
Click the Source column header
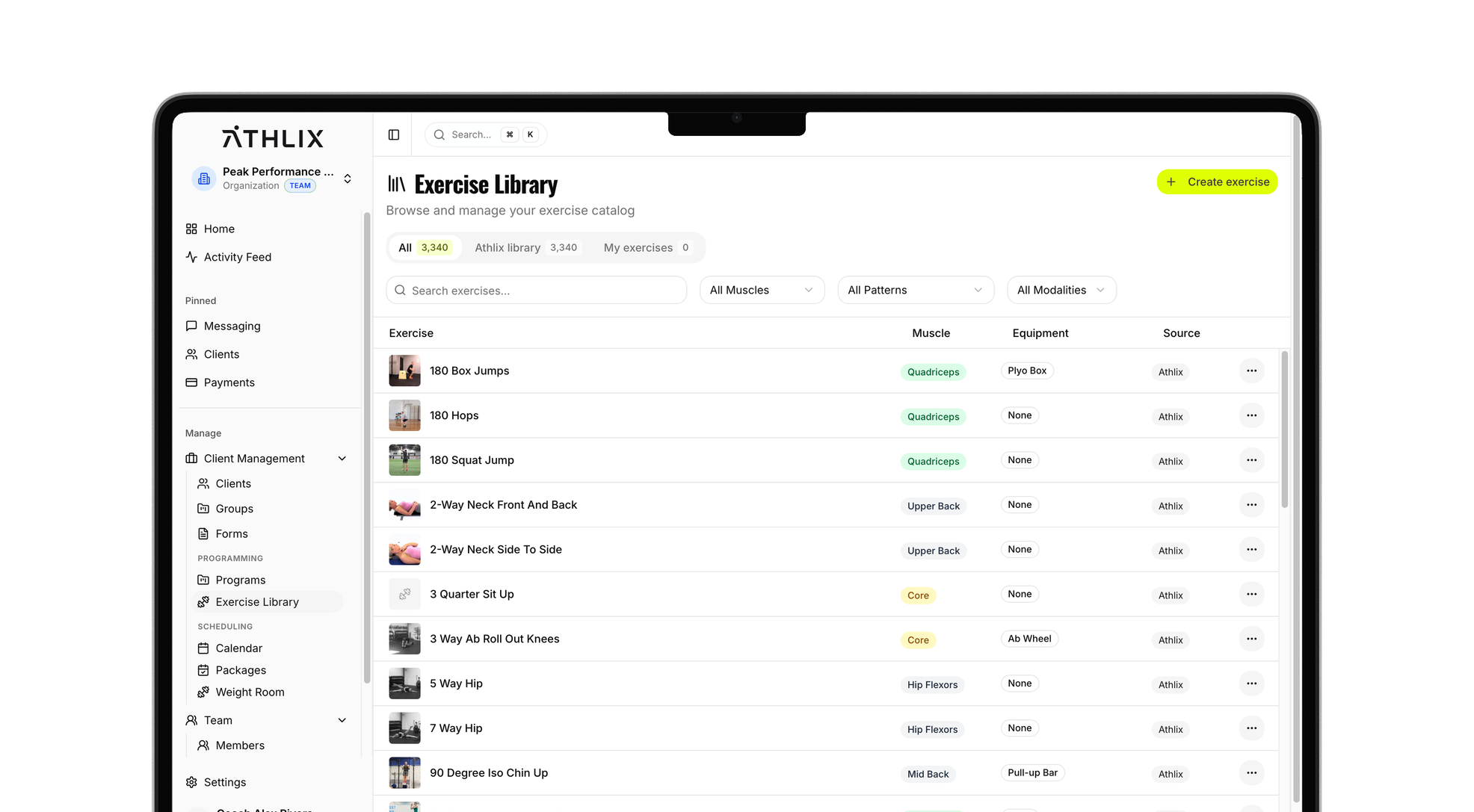coord(1181,333)
